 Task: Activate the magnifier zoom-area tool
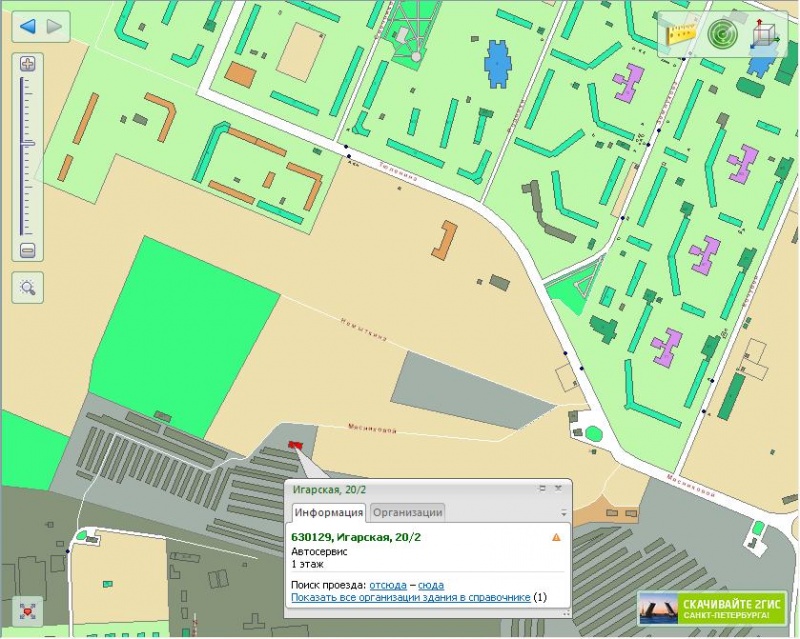(27, 289)
